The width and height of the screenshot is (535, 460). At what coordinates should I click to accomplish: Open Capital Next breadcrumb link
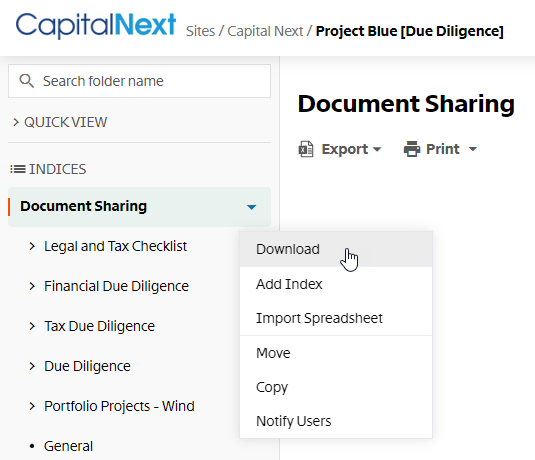(265, 31)
